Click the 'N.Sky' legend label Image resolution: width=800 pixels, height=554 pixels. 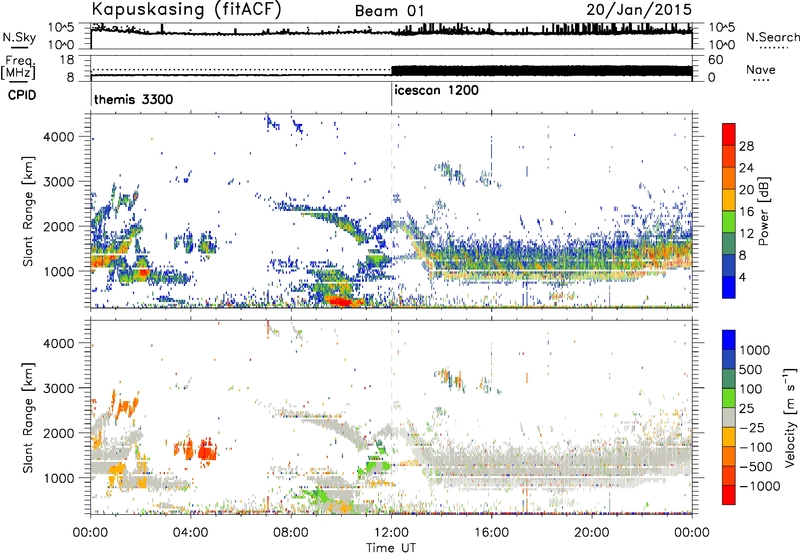pos(19,37)
